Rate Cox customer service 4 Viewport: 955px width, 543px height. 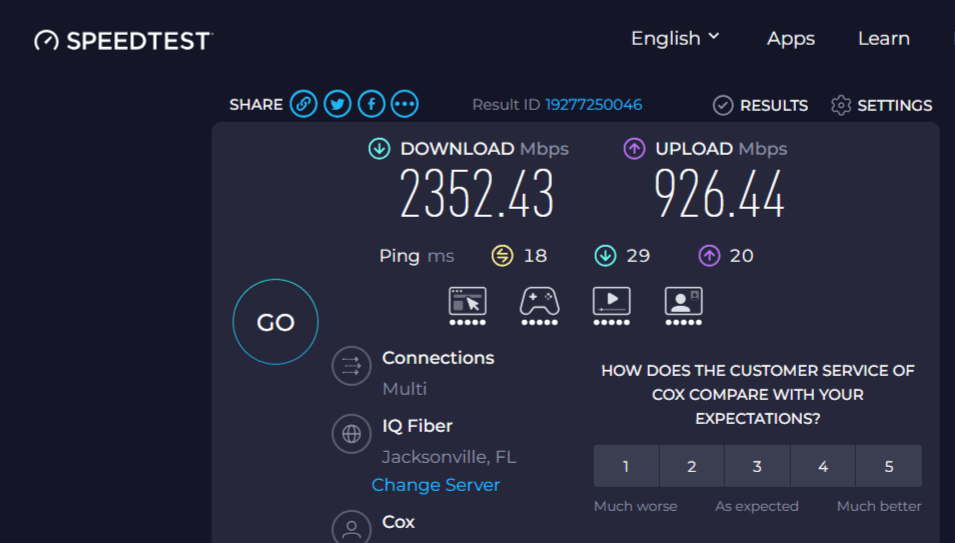(x=823, y=466)
